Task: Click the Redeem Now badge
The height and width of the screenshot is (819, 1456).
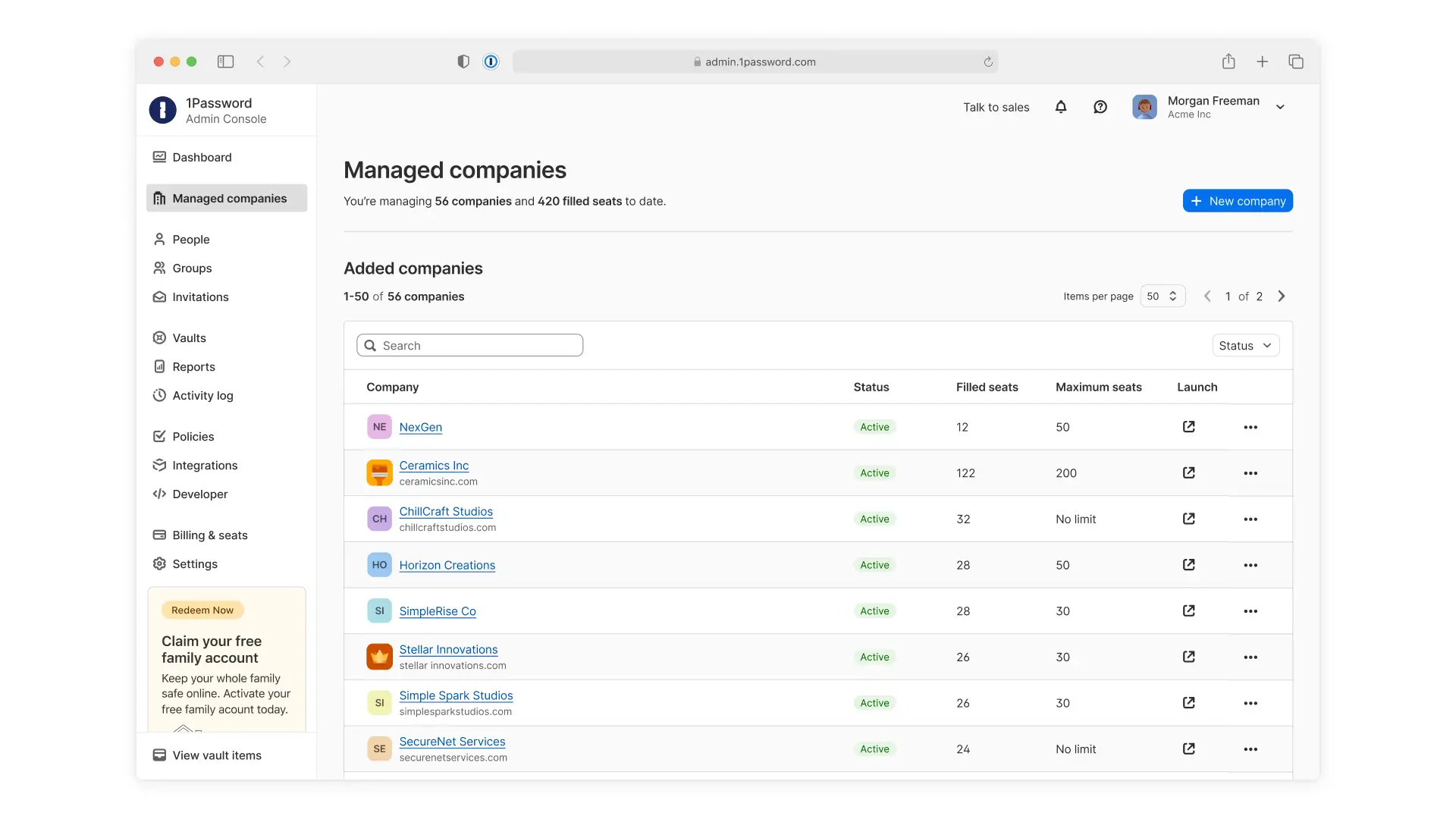Action: 202,610
